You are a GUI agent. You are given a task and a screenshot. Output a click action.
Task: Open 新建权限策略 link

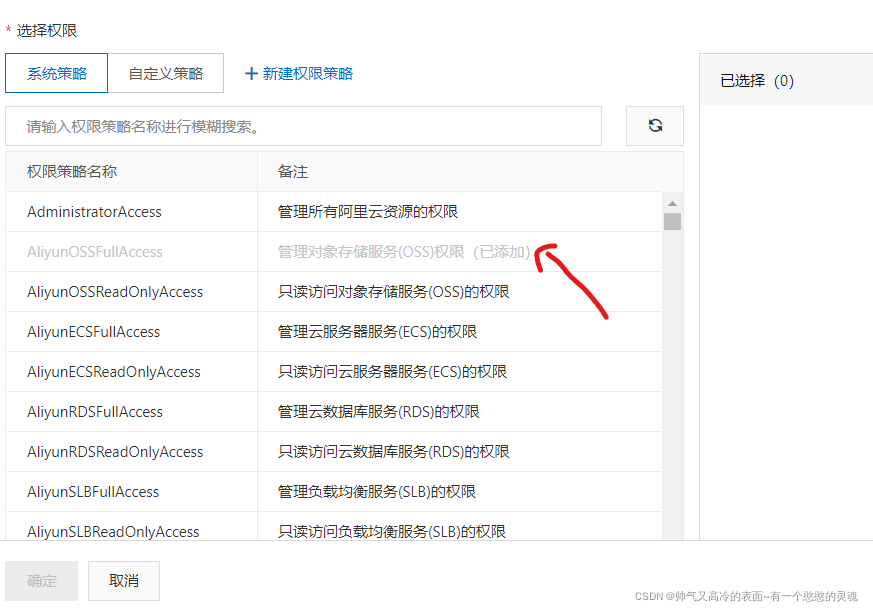tap(307, 74)
